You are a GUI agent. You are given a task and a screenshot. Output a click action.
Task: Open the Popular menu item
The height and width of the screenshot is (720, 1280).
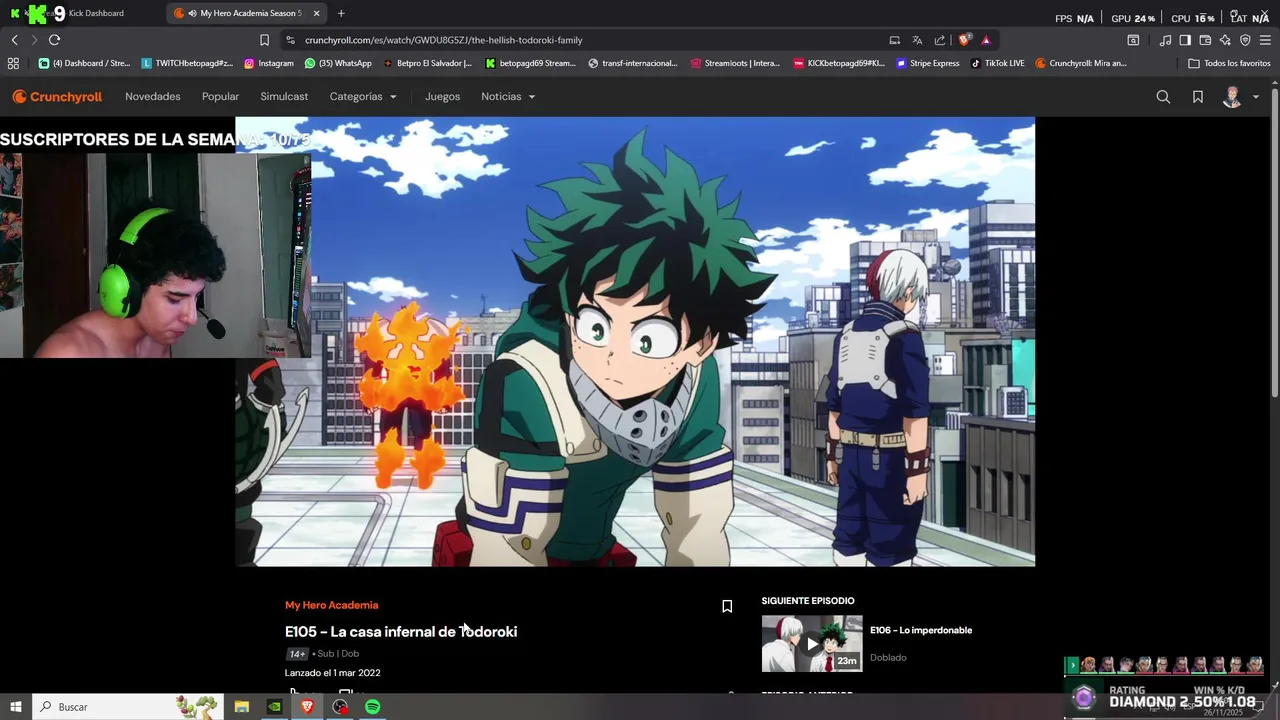click(x=220, y=97)
